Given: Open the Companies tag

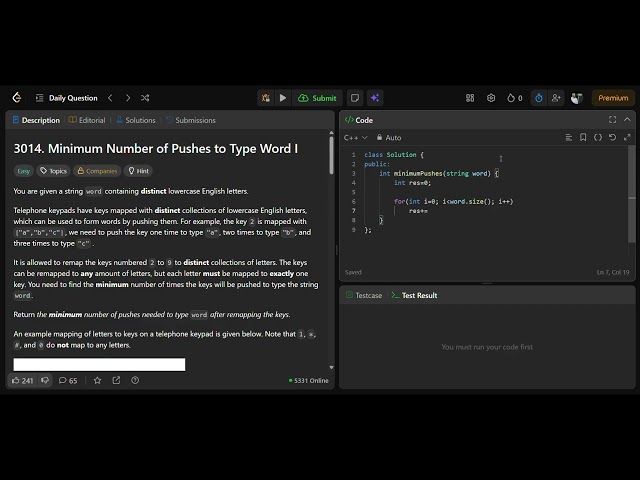Looking at the screenshot, I should tap(97, 171).
